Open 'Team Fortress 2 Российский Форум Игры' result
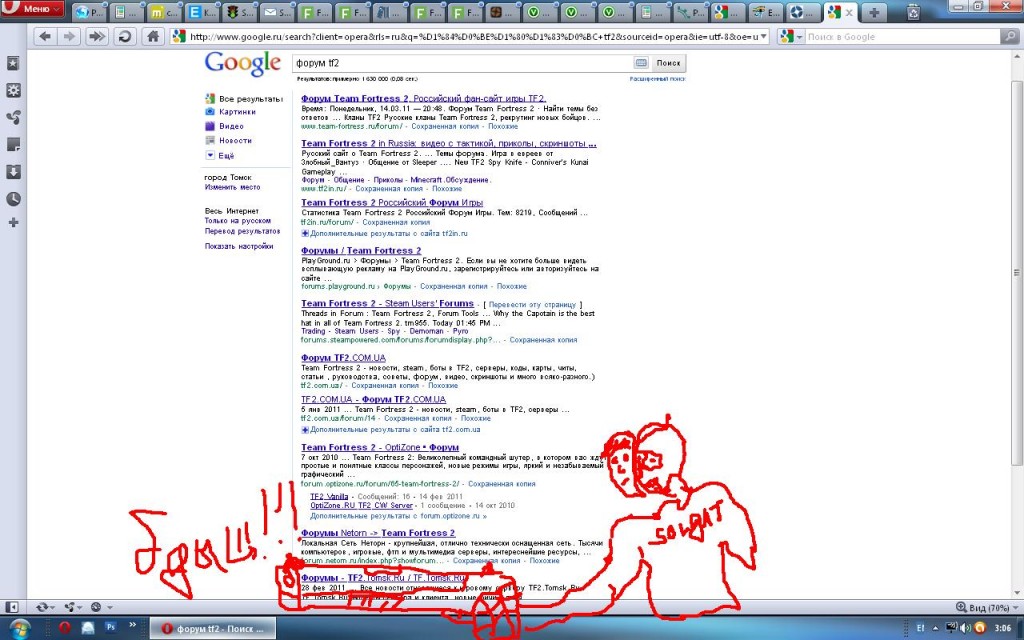The width and height of the screenshot is (1024, 640). [392, 202]
